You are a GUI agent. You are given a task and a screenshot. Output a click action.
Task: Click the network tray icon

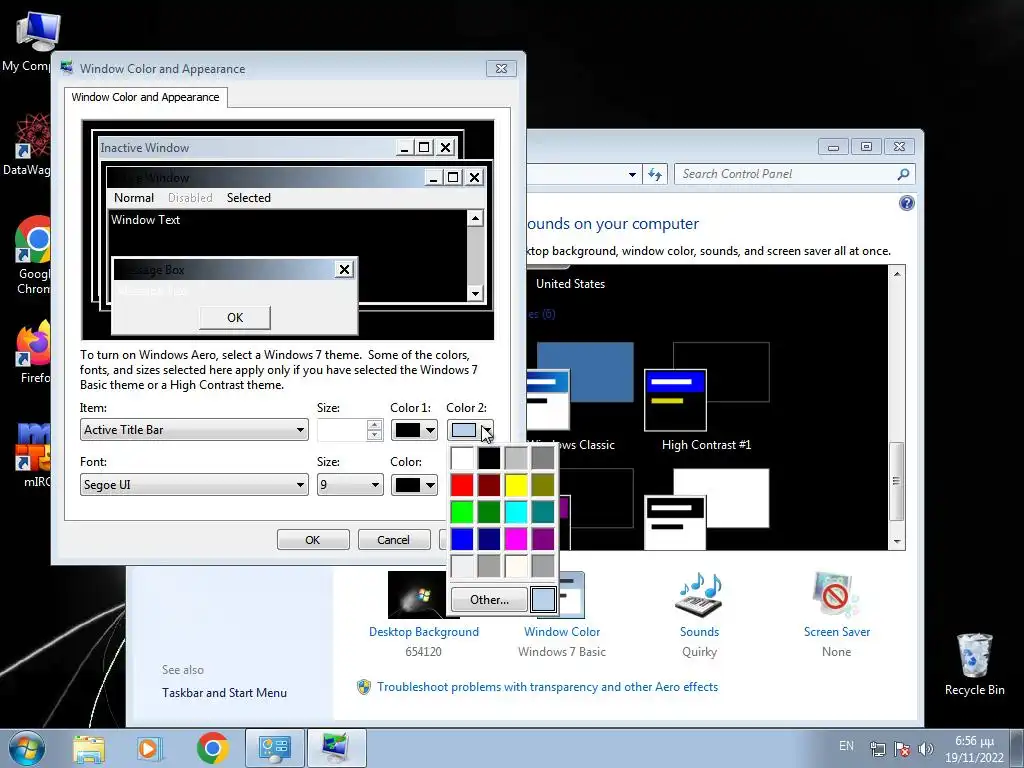(x=878, y=749)
